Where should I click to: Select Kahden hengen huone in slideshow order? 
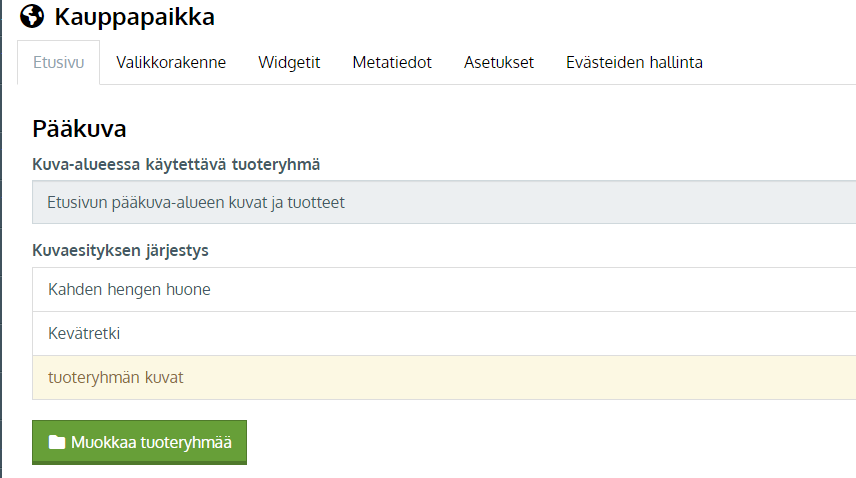[x=444, y=289]
